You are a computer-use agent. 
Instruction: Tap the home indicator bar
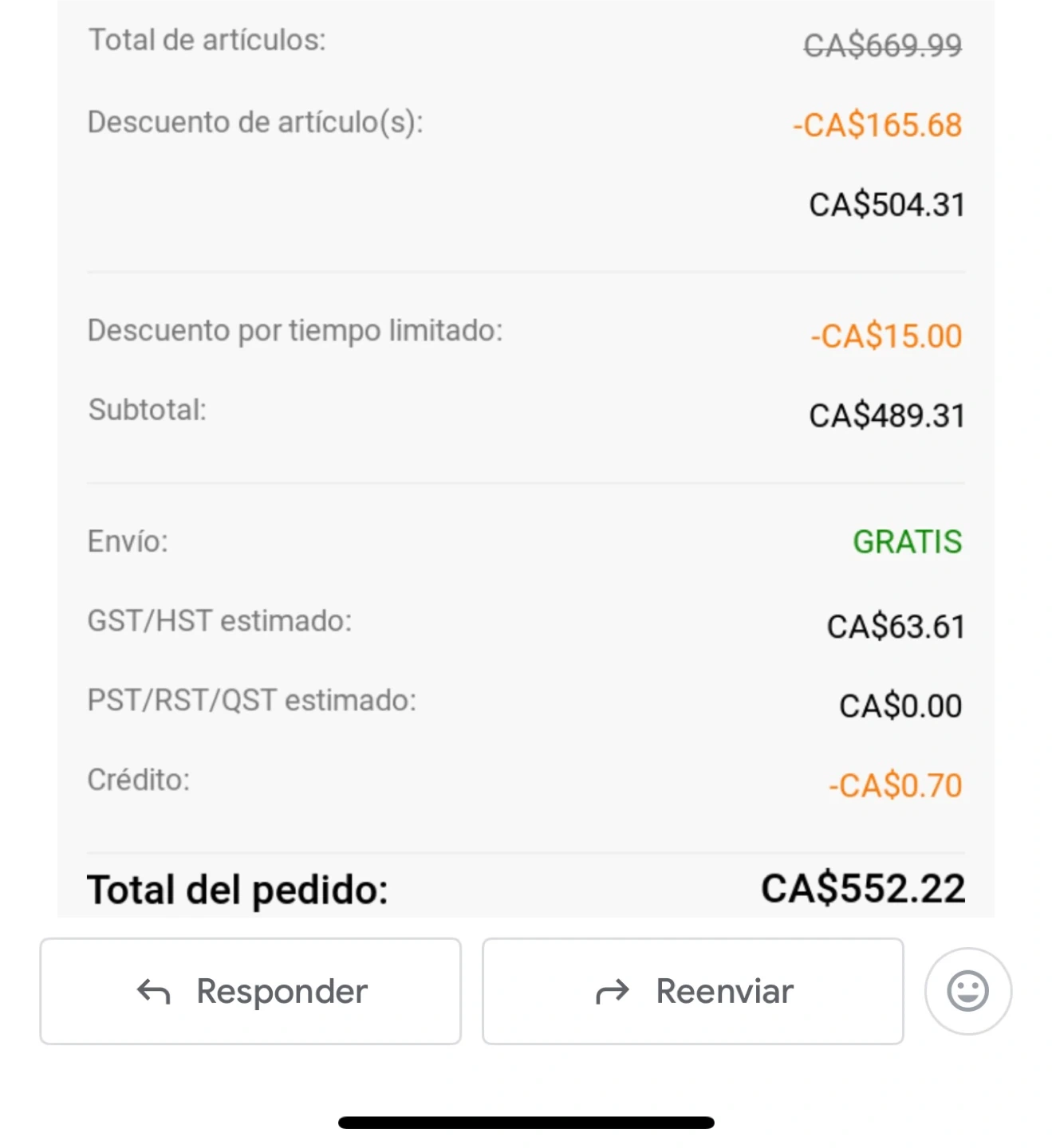point(526,1122)
